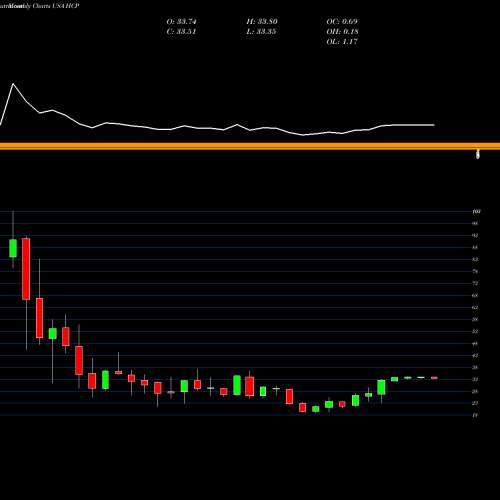
Task: Click the OH: 0.18 readout
Action: click(342, 32)
